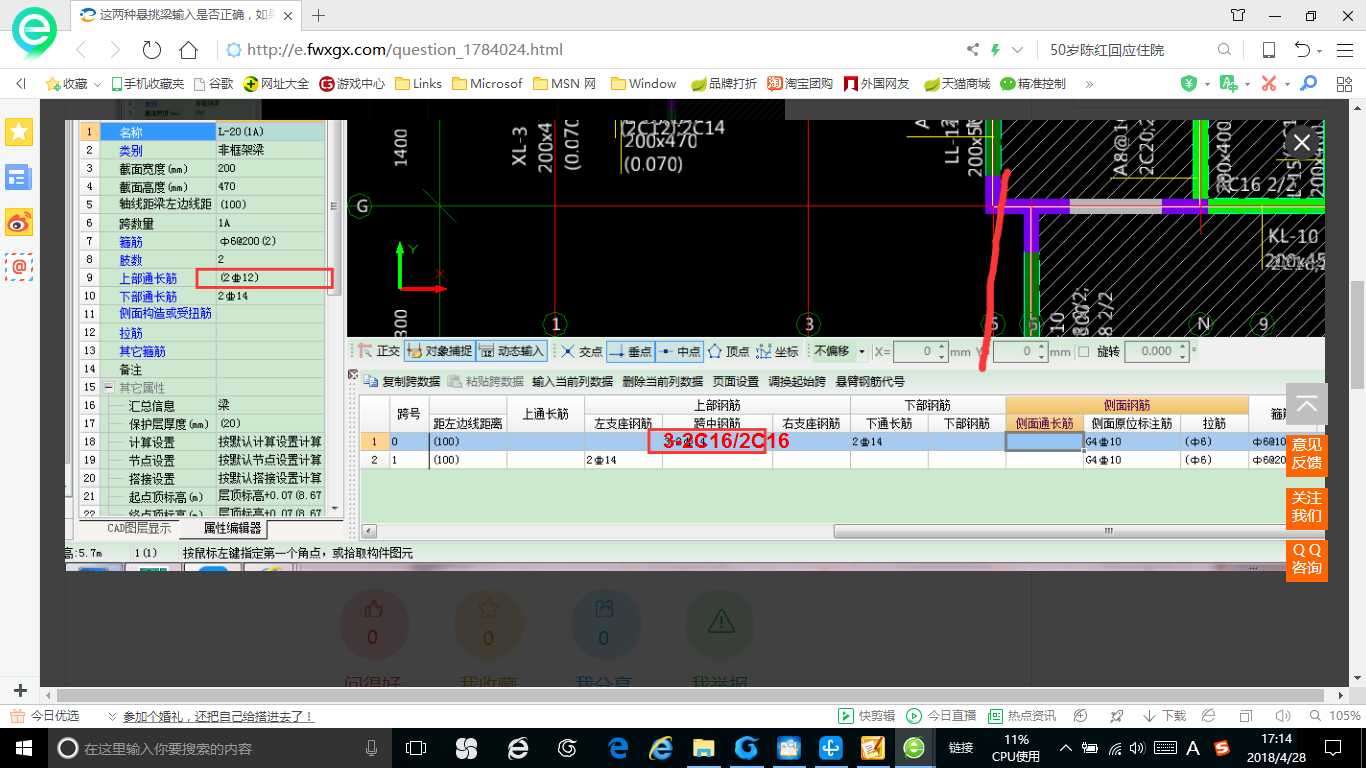Open the 天猫商城 bookmark
The width and height of the screenshot is (1366, 768).
(957, 84)
